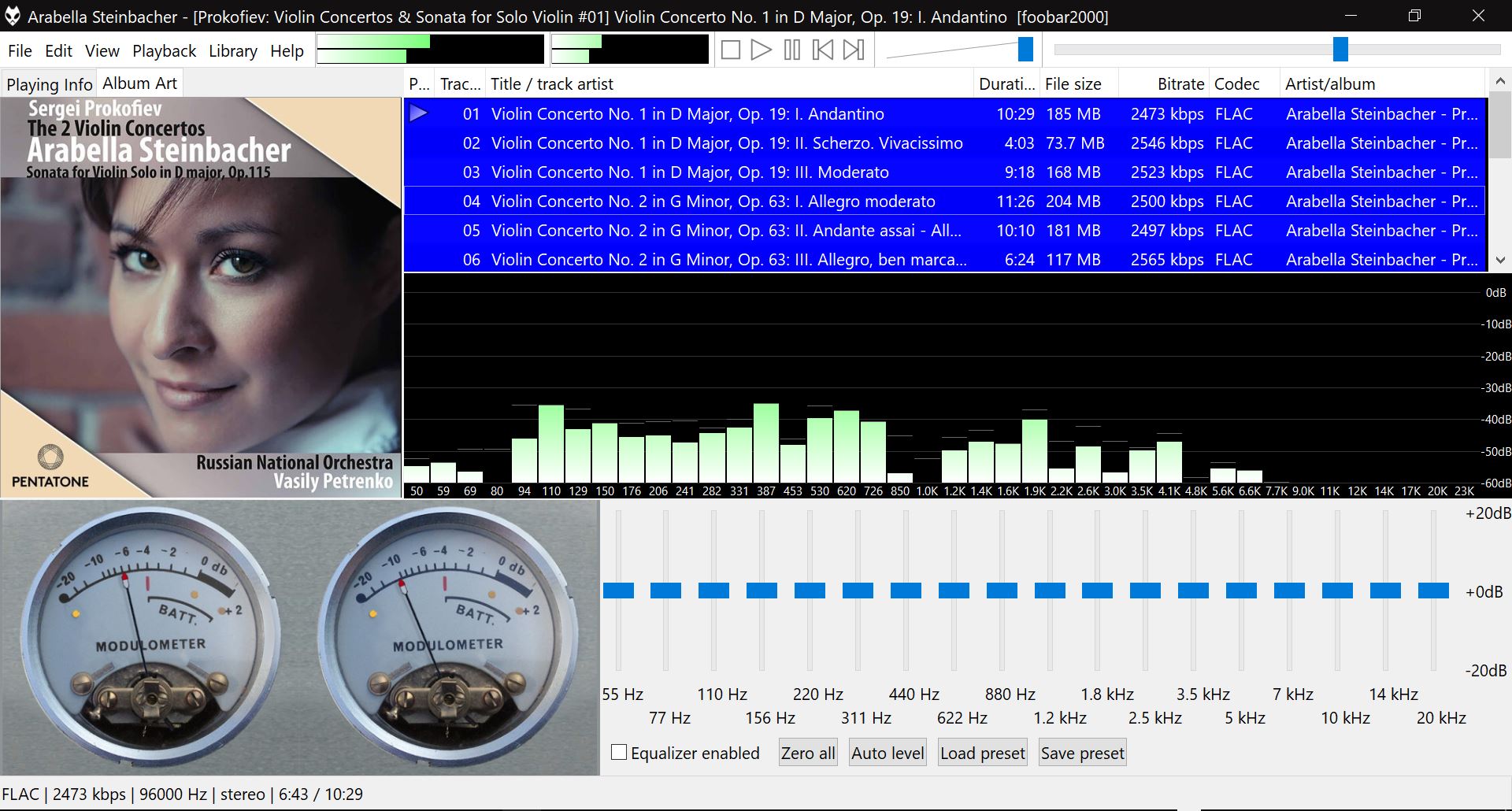The width and height of the screenshot is (1512, 811).
Task: Click the status bar playback info text
Action: tap(183, 794)
